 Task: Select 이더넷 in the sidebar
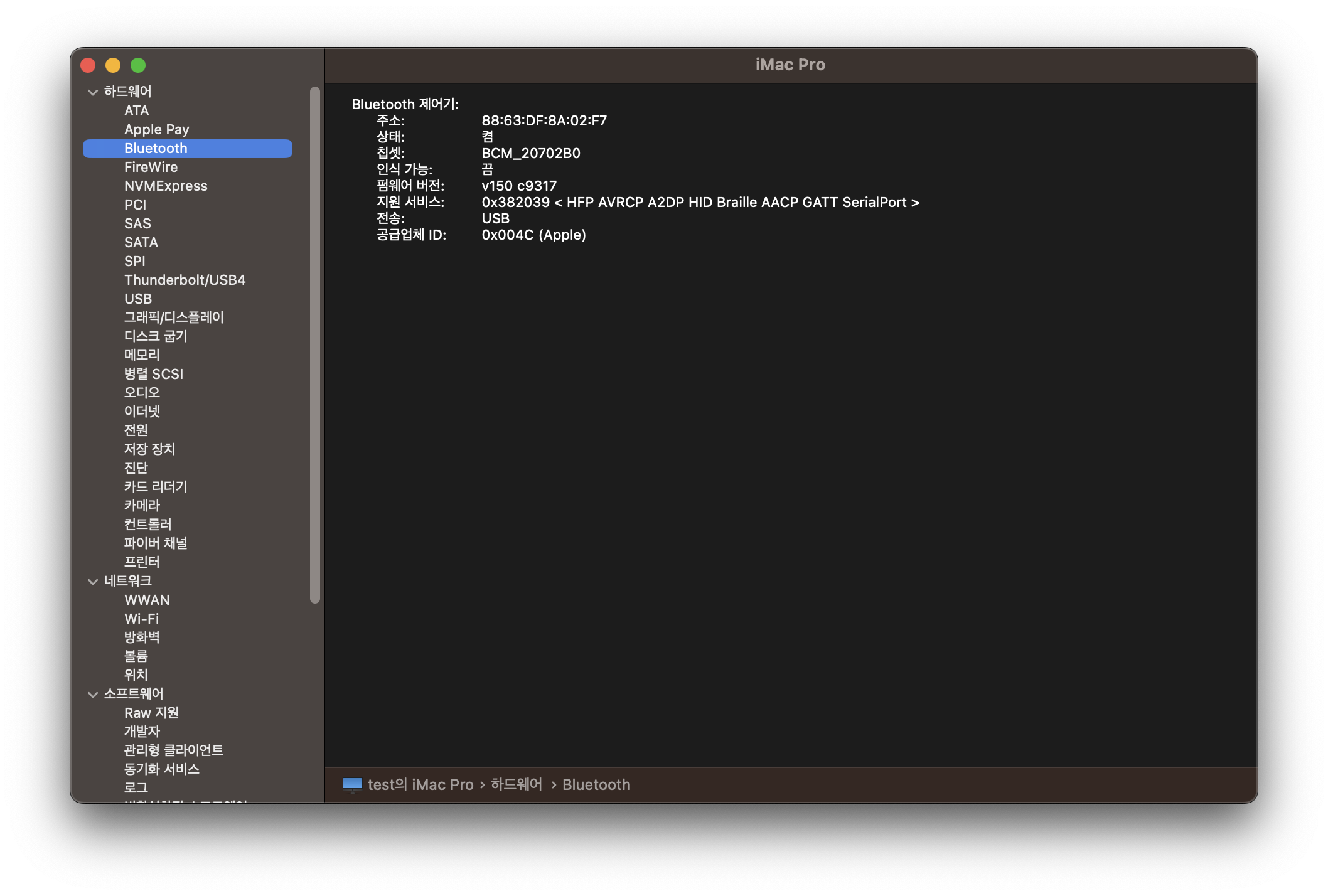click(142, 412)
